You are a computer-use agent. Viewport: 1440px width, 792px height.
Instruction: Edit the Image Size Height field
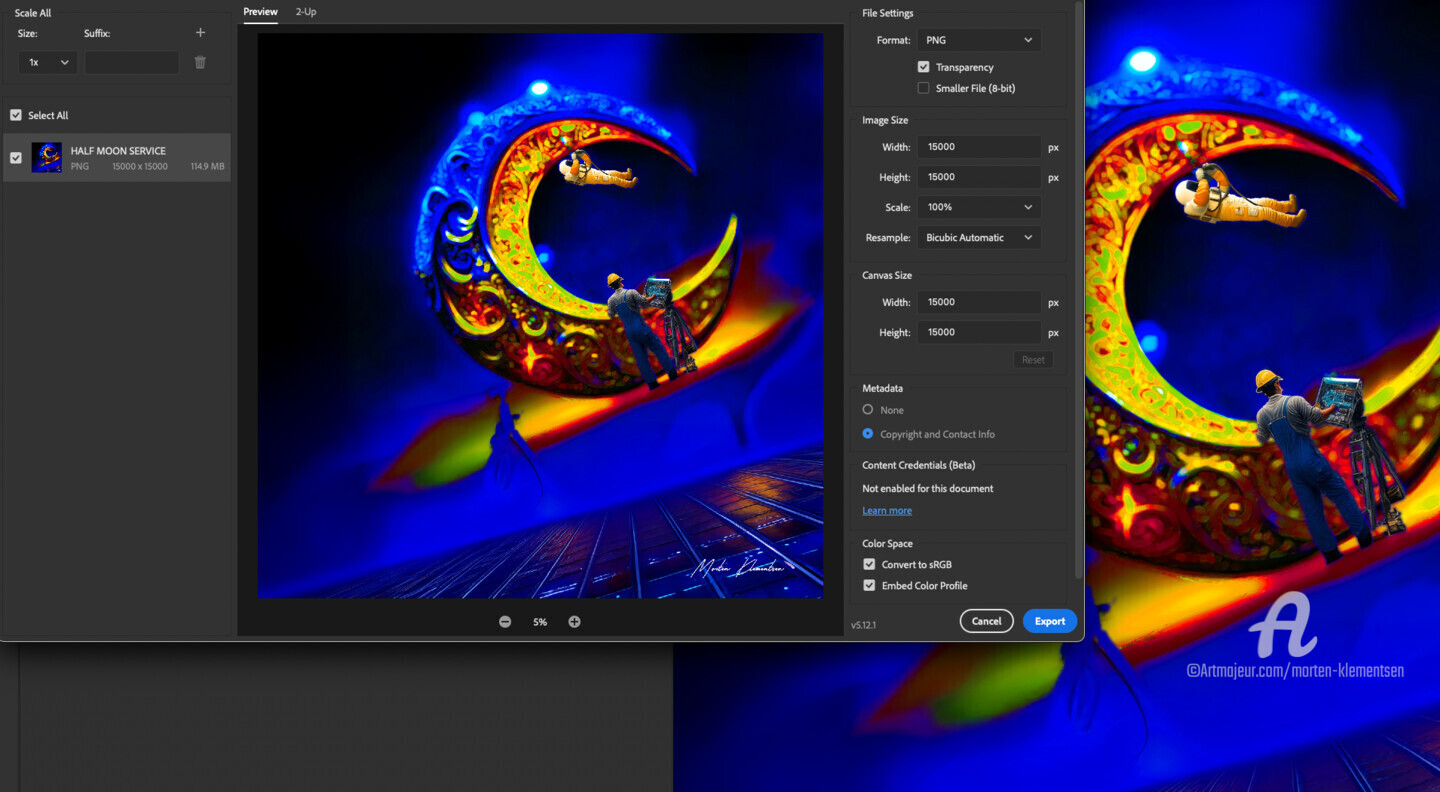979,177
